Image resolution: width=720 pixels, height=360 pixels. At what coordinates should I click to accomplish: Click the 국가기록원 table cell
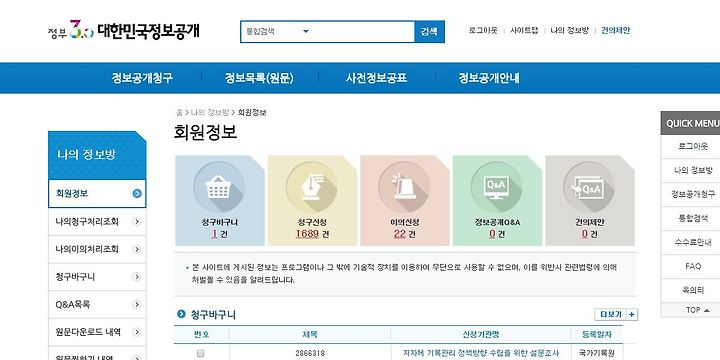(597, 353)
